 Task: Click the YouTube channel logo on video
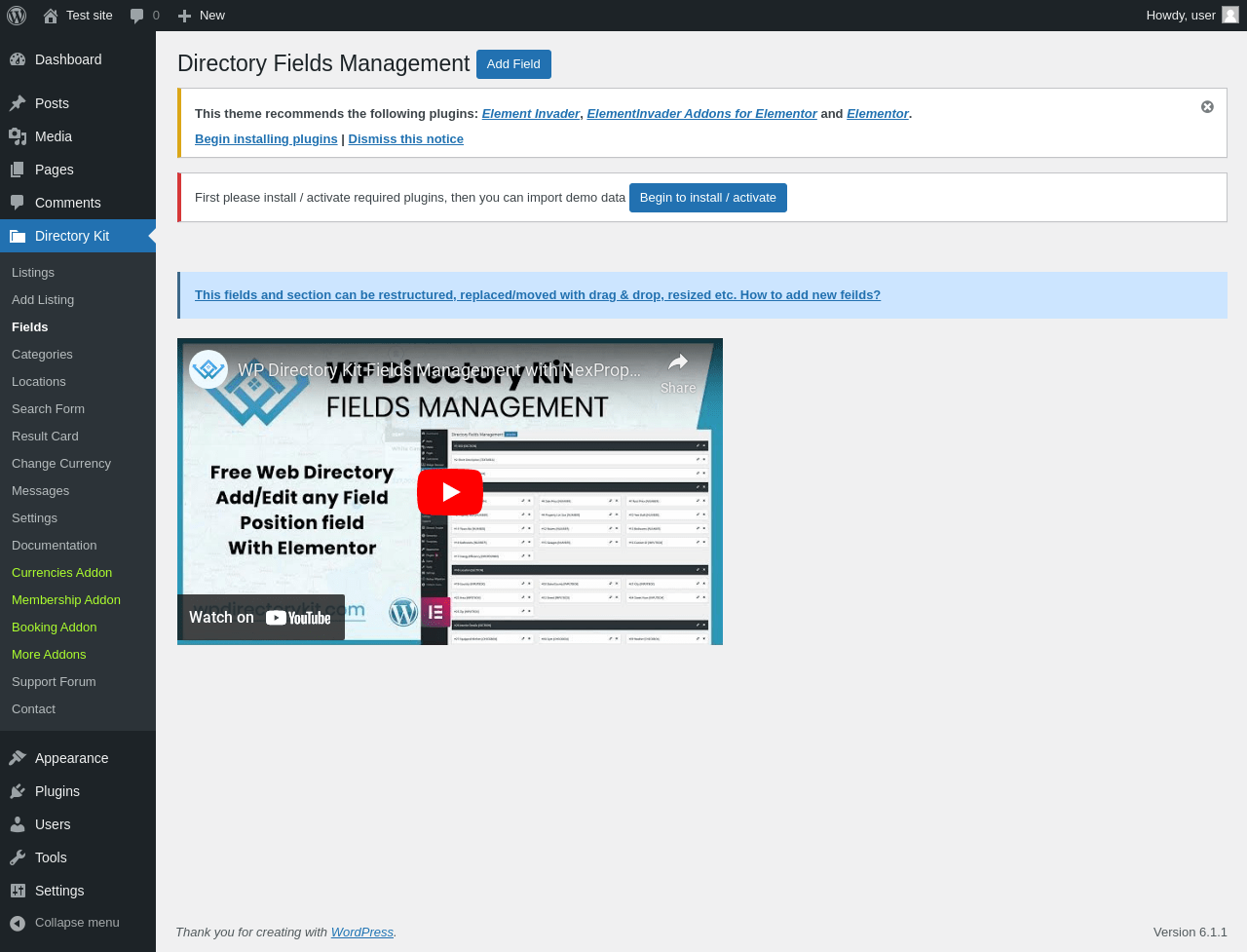pos(208,369)
